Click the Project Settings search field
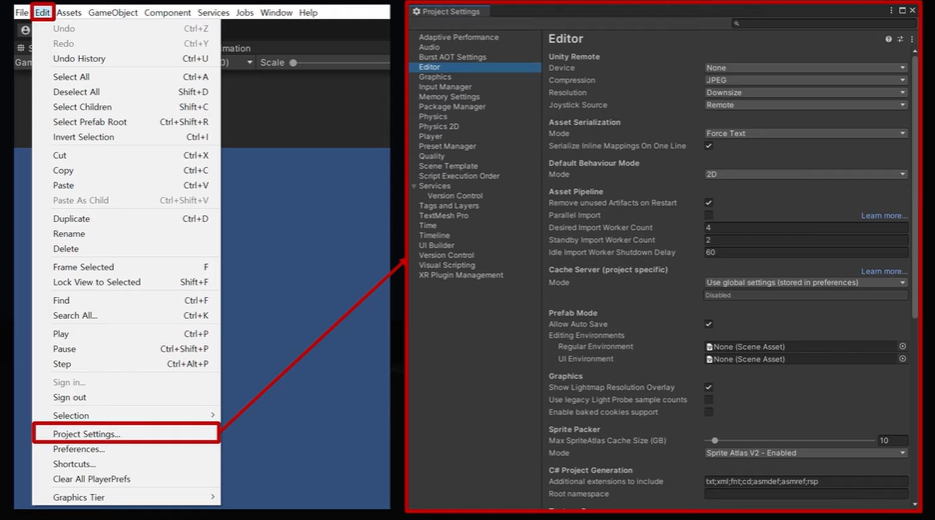Screen dimensions: 935x520 tap(823, 23)
